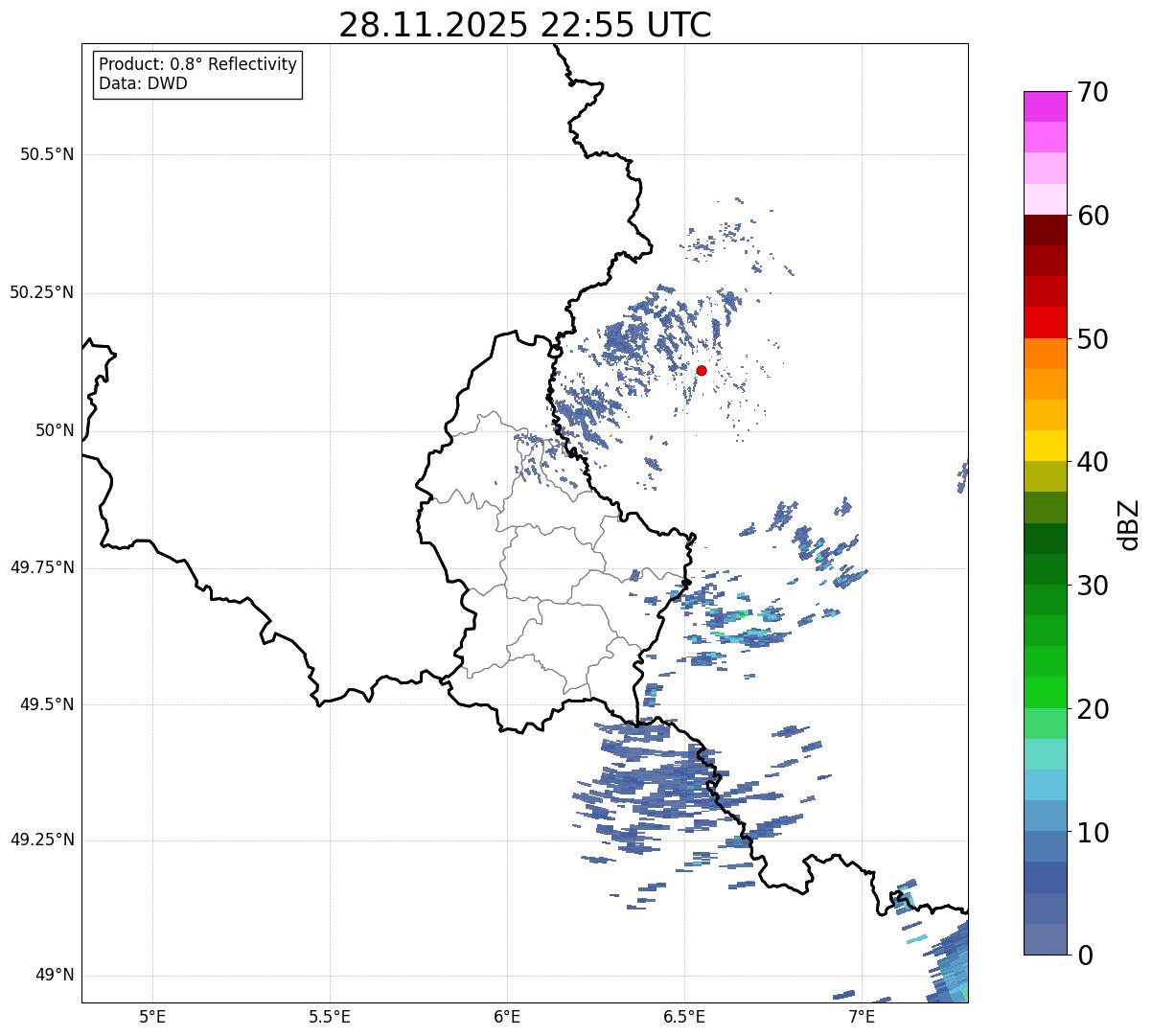The width and height of the screenshot is (1152, 1036).
Task: Click the bright red colorbar segment above 50
Action: pyautogui.click(x=1045, y=322)
